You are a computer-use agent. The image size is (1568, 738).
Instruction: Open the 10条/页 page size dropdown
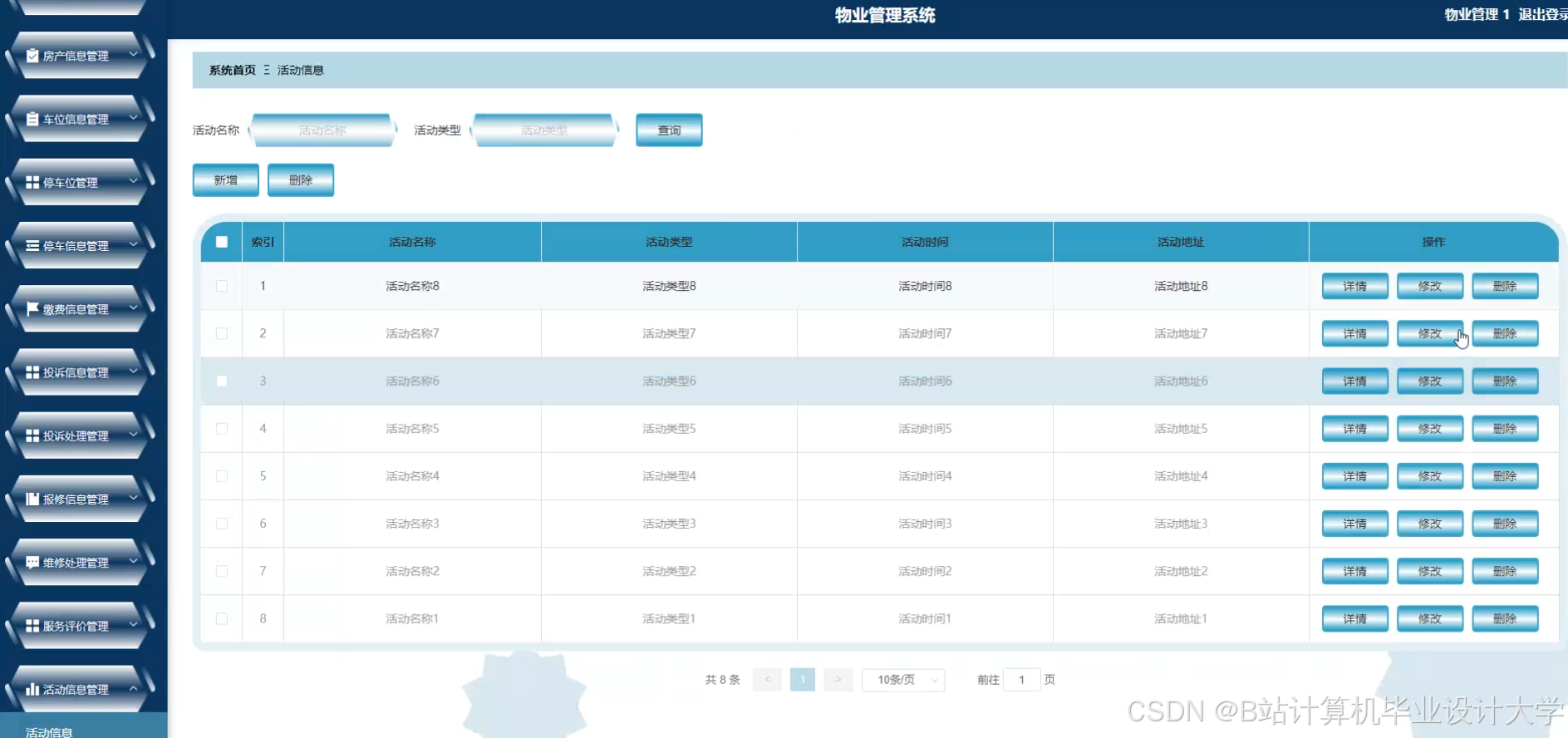(903, 680)
